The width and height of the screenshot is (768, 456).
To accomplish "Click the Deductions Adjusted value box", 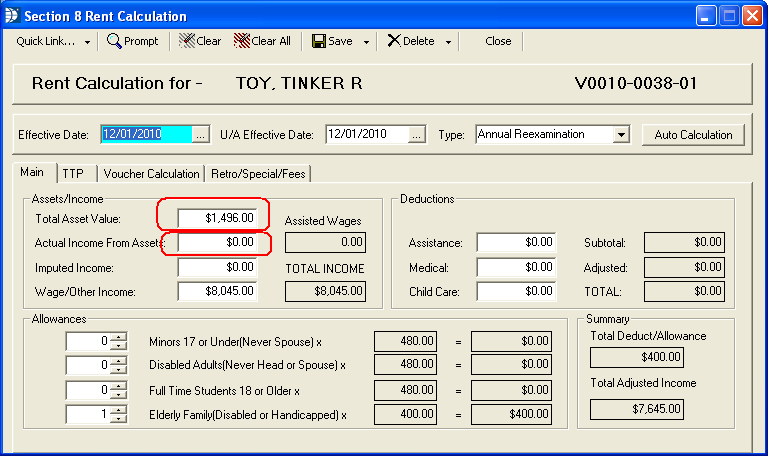I will 684,267.
